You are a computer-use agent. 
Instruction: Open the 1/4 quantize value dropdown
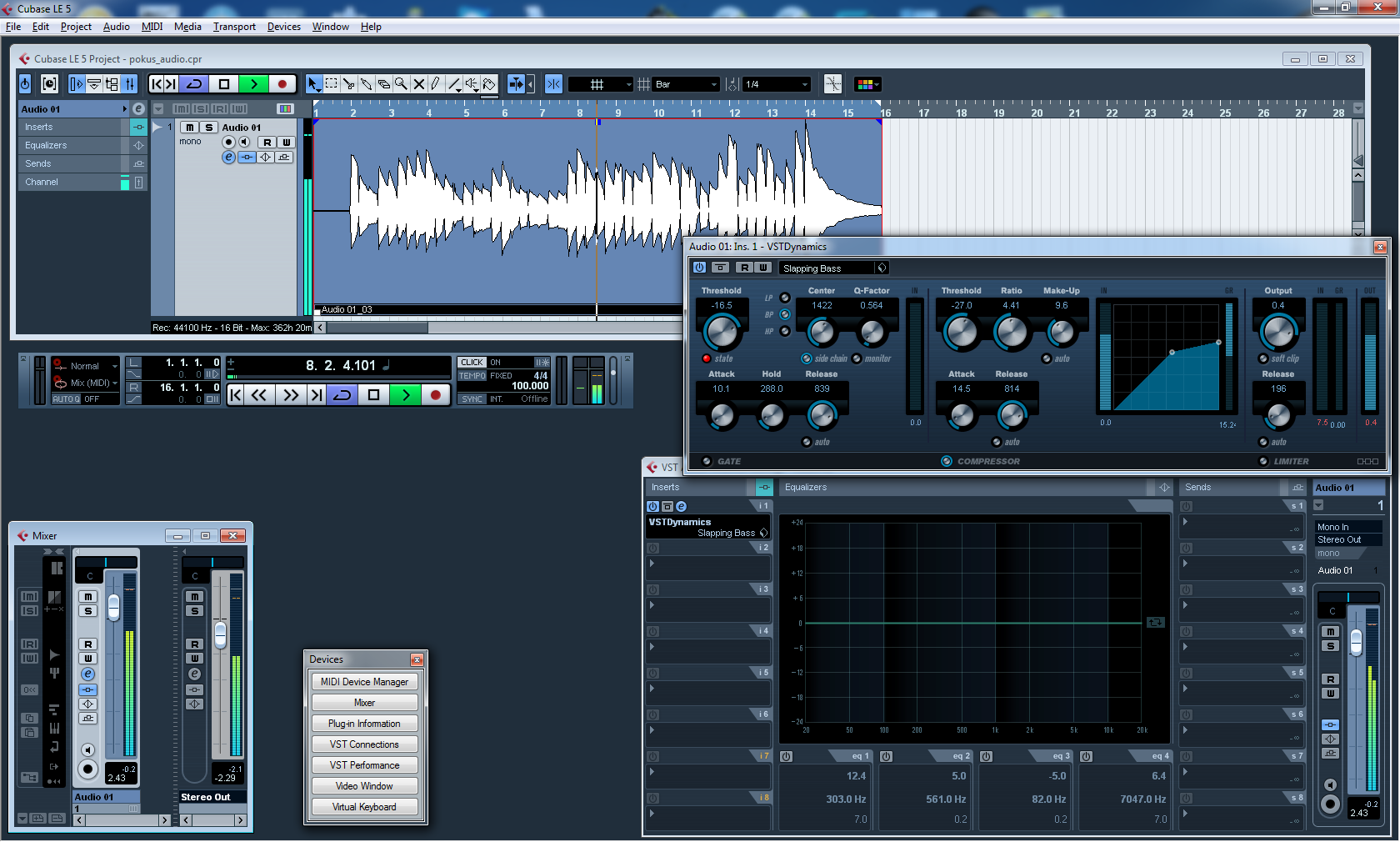777,84
